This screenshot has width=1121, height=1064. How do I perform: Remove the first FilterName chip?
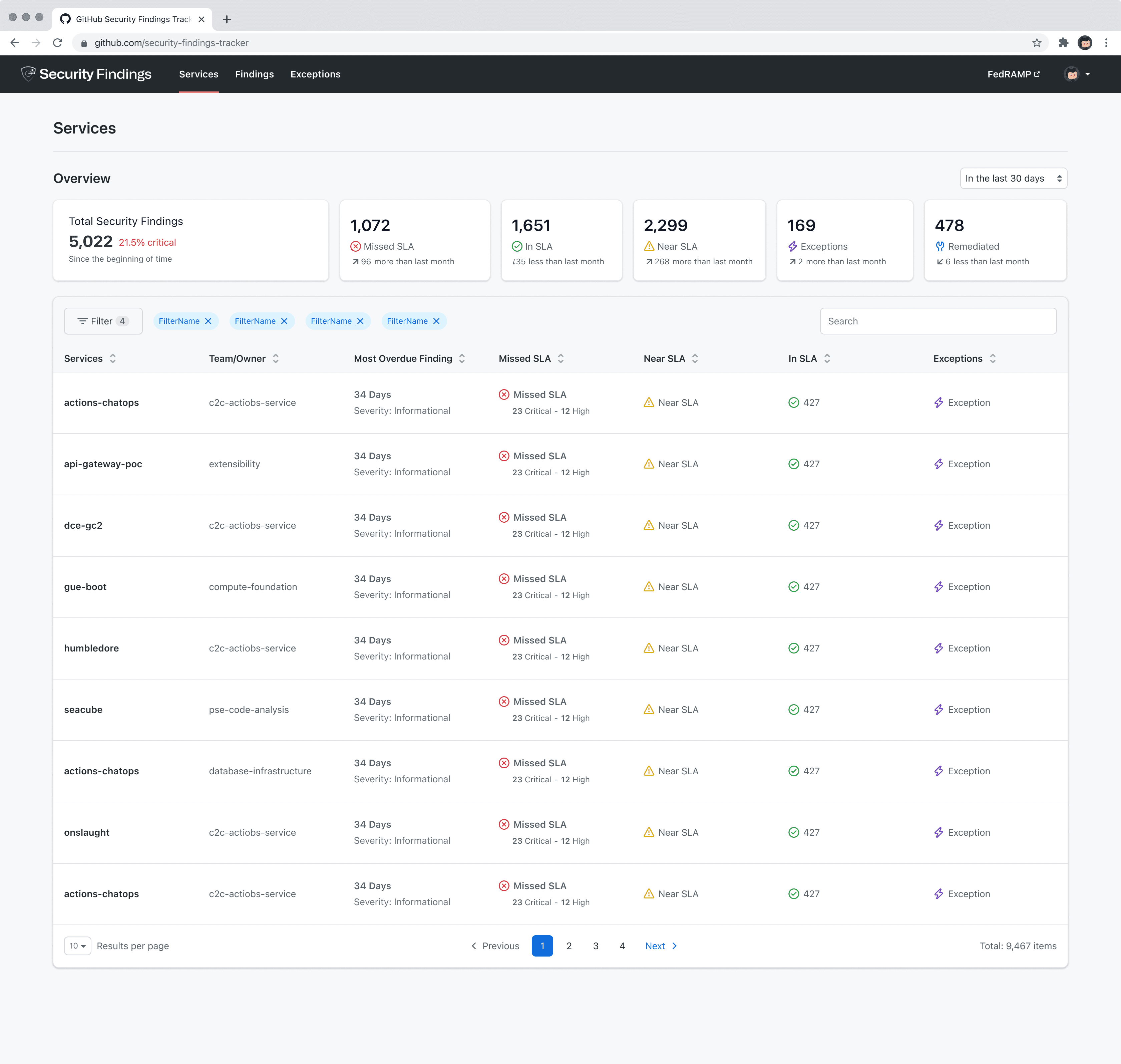[x=208, y=321]
